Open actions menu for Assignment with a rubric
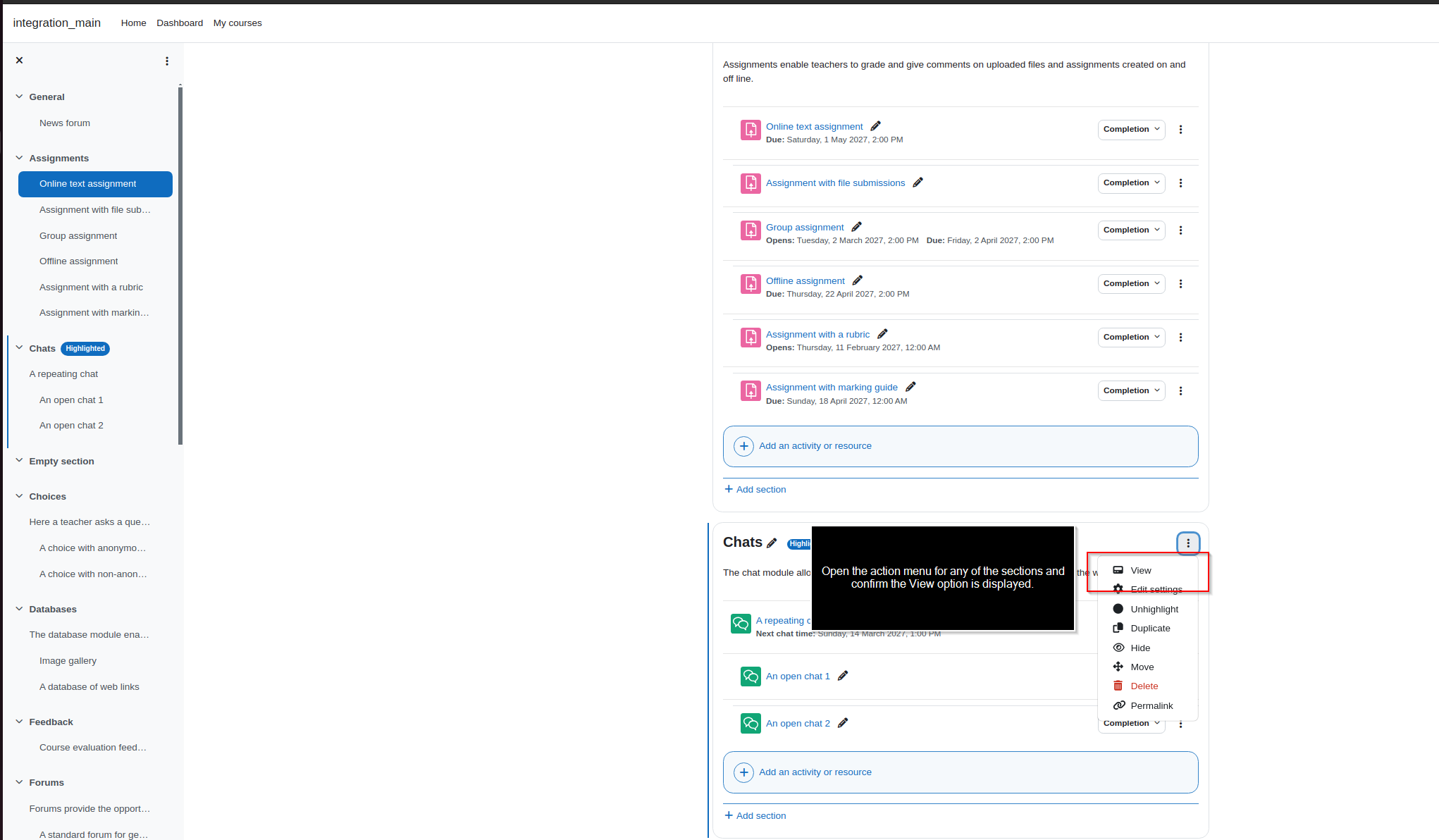Viewport: 1439px width, 840px height. (1181, 338)
